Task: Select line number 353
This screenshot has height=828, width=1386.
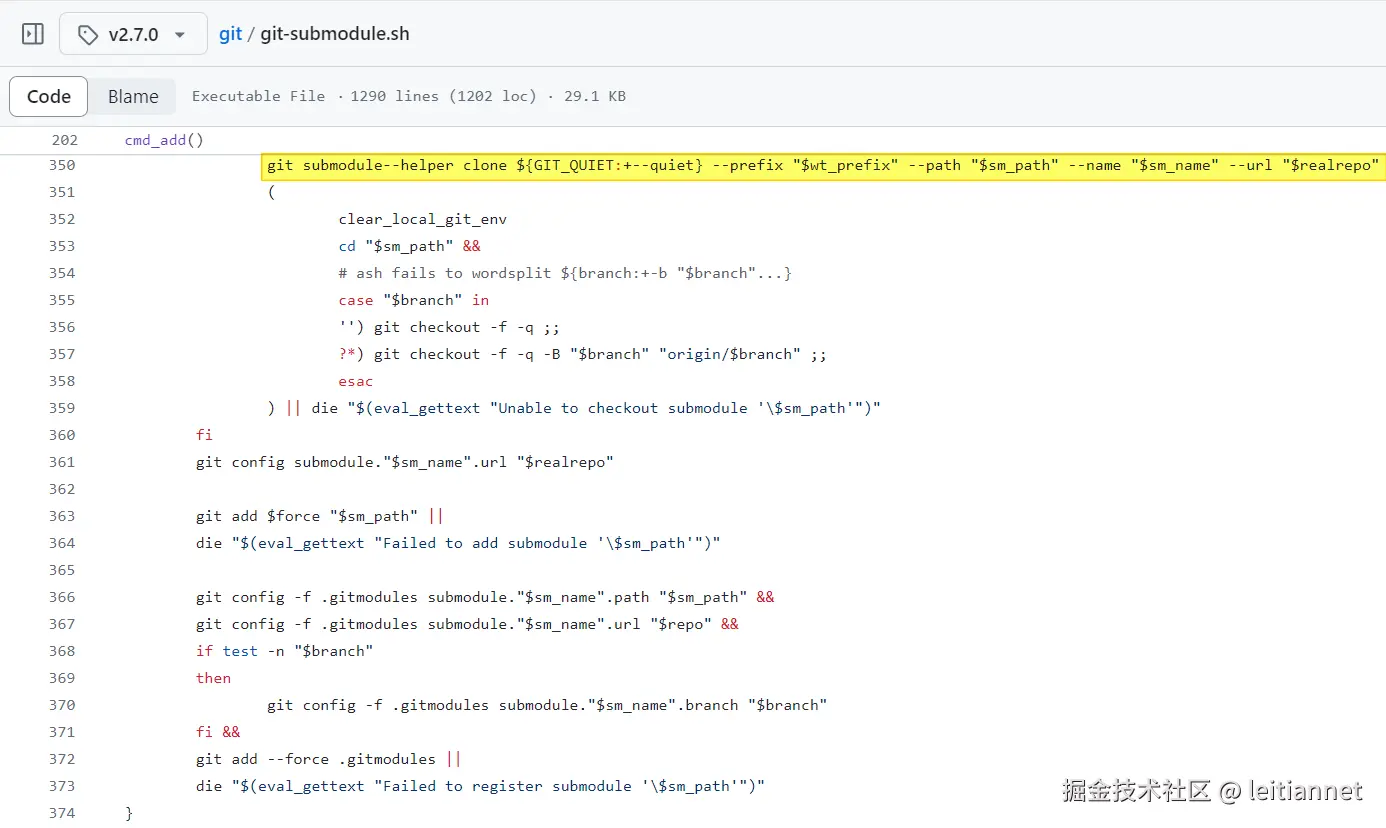Action: point(62,246)
